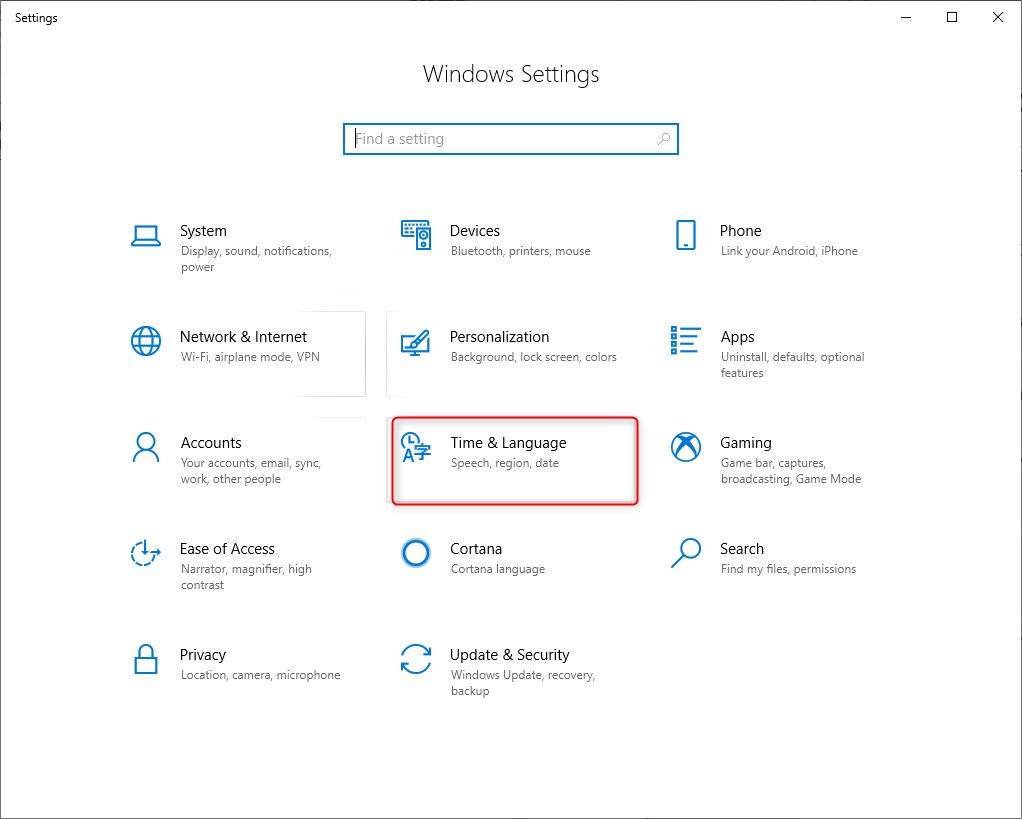Screen dimensions: 1022x819
Task: Open the Apps settings title
Action: 737,337
